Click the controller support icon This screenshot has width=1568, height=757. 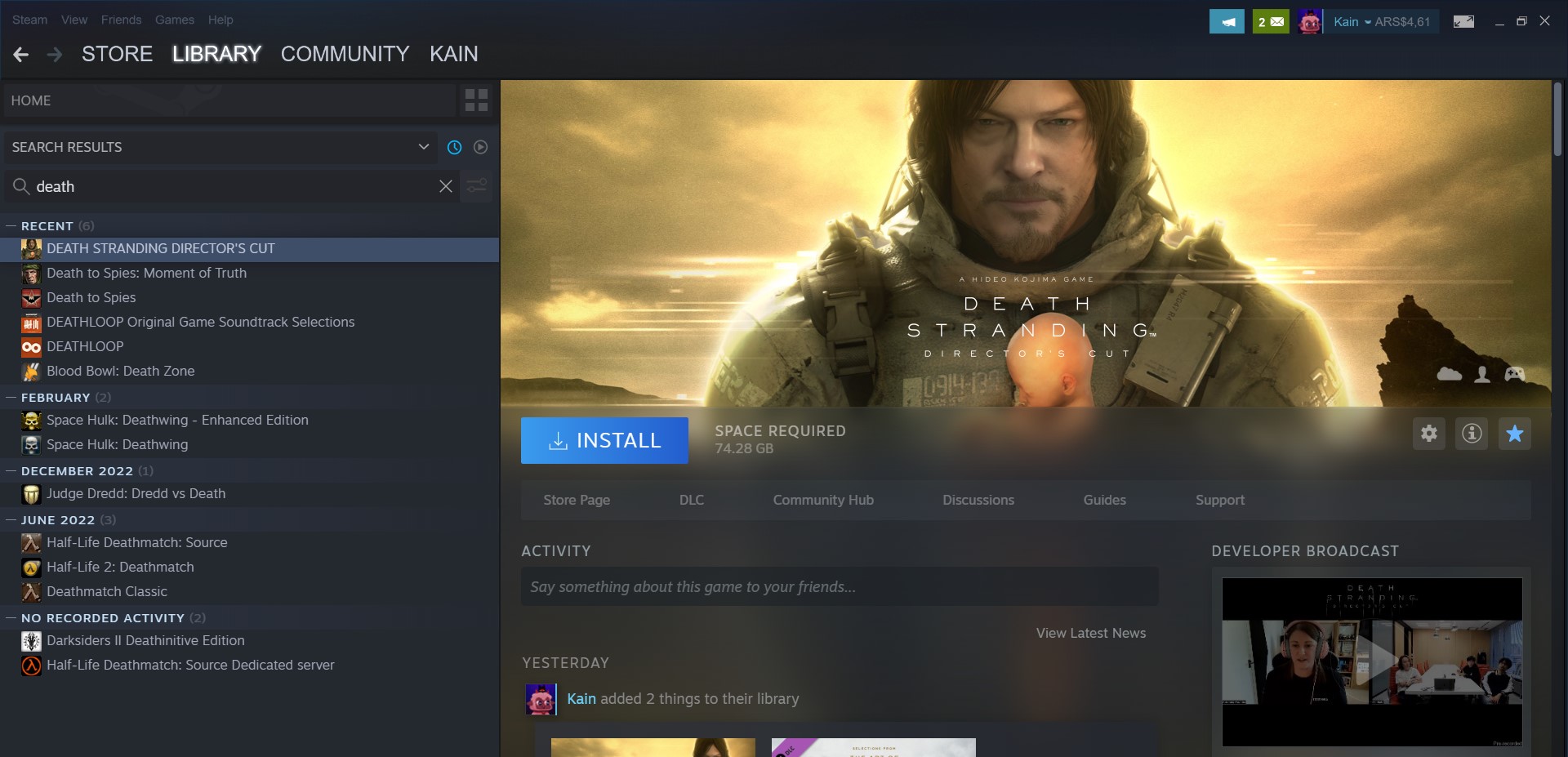(1515, 374)
